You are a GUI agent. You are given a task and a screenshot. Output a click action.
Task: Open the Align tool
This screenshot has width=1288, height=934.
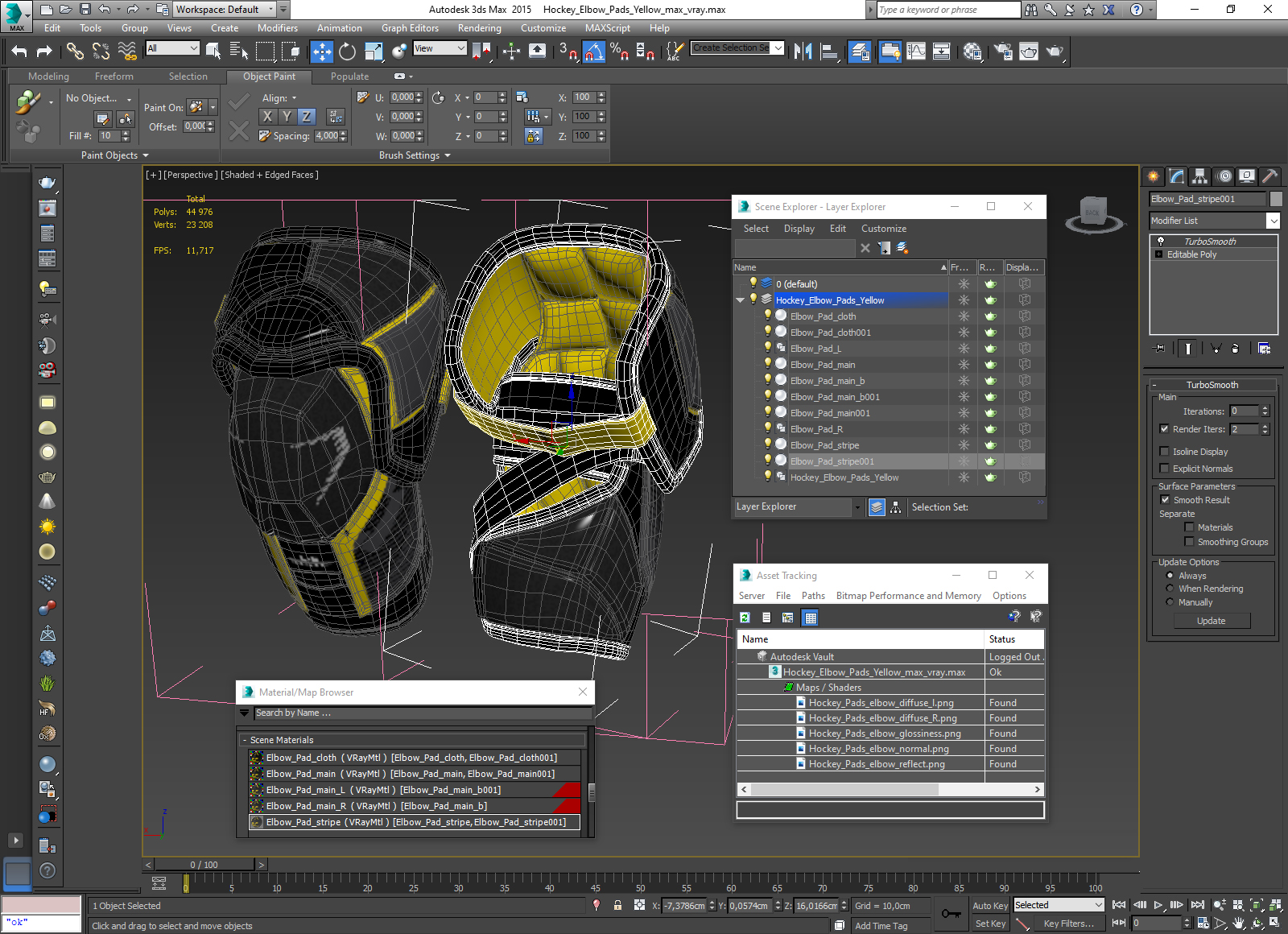click(829, 52)
